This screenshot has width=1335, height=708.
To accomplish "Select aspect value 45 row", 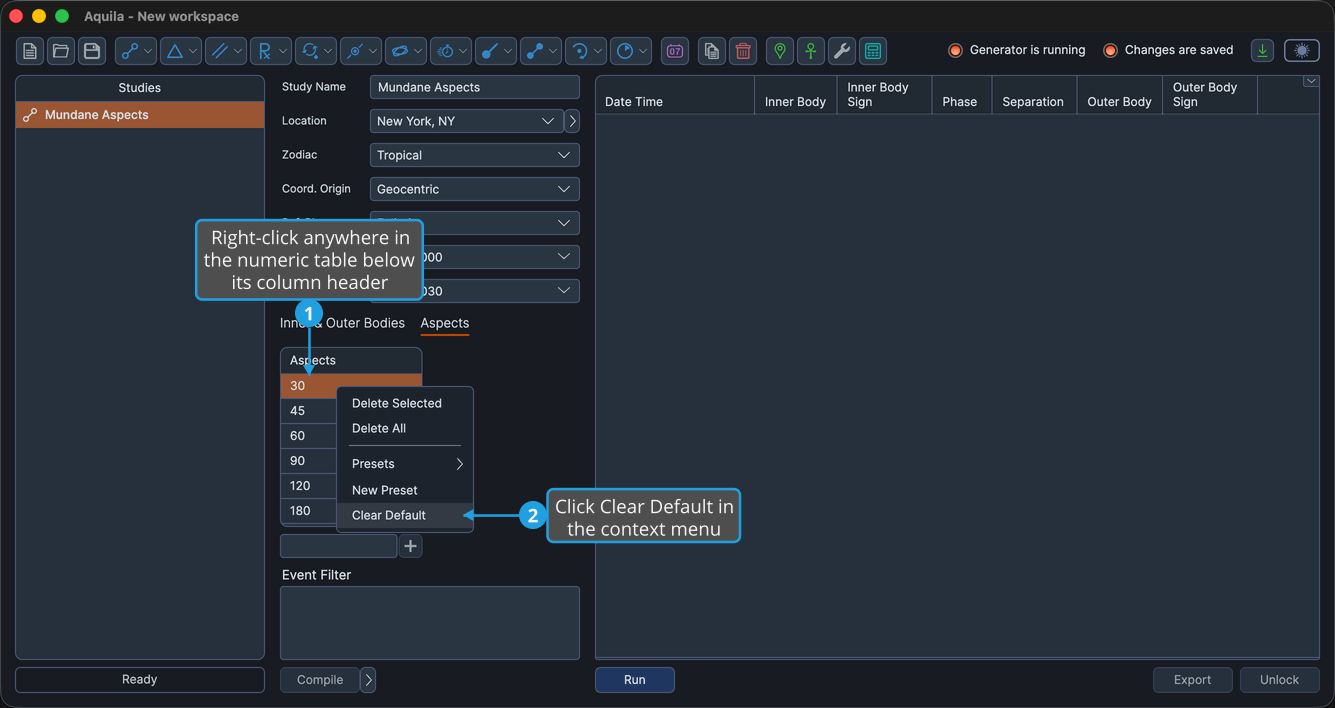I will (309, 411).
